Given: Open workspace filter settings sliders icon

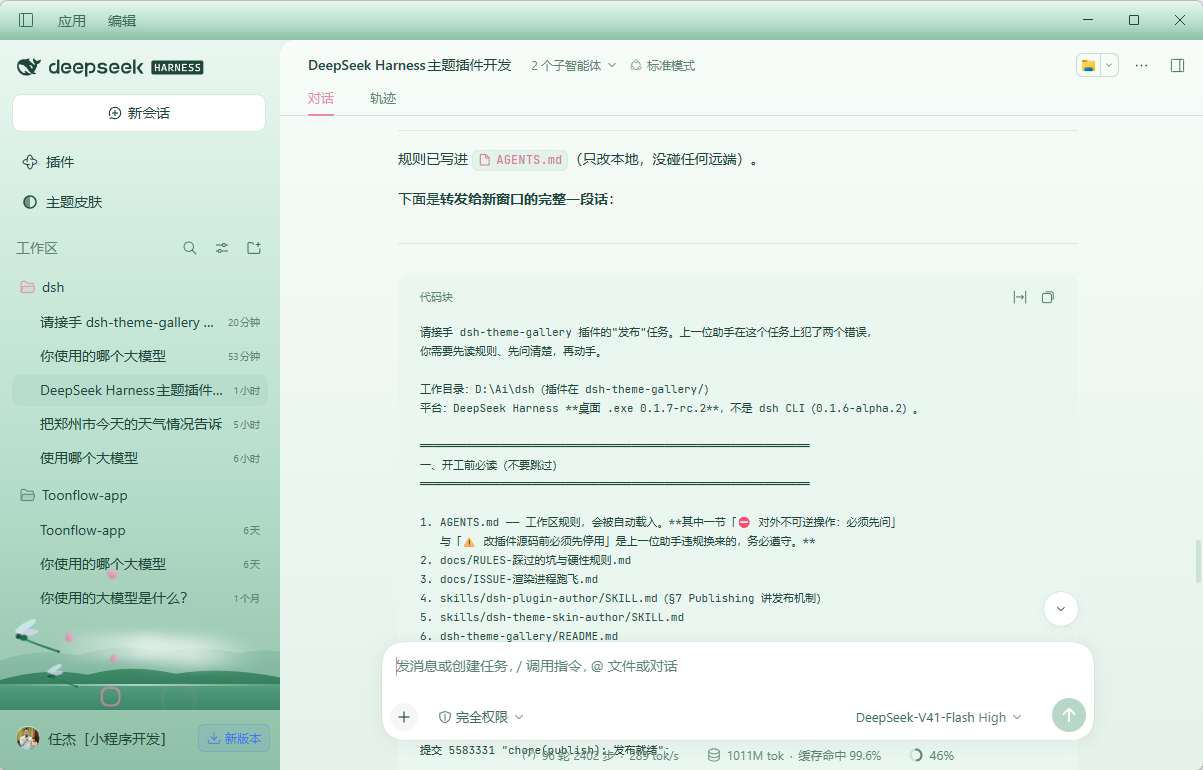Looking at the screenshot, I should [222, 248].
